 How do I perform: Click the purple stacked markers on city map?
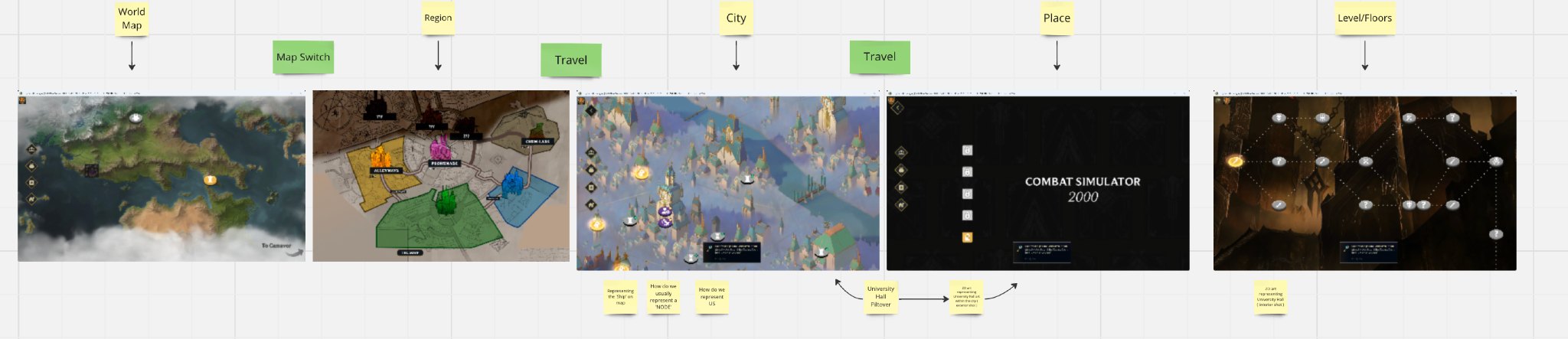coord(665,217)
